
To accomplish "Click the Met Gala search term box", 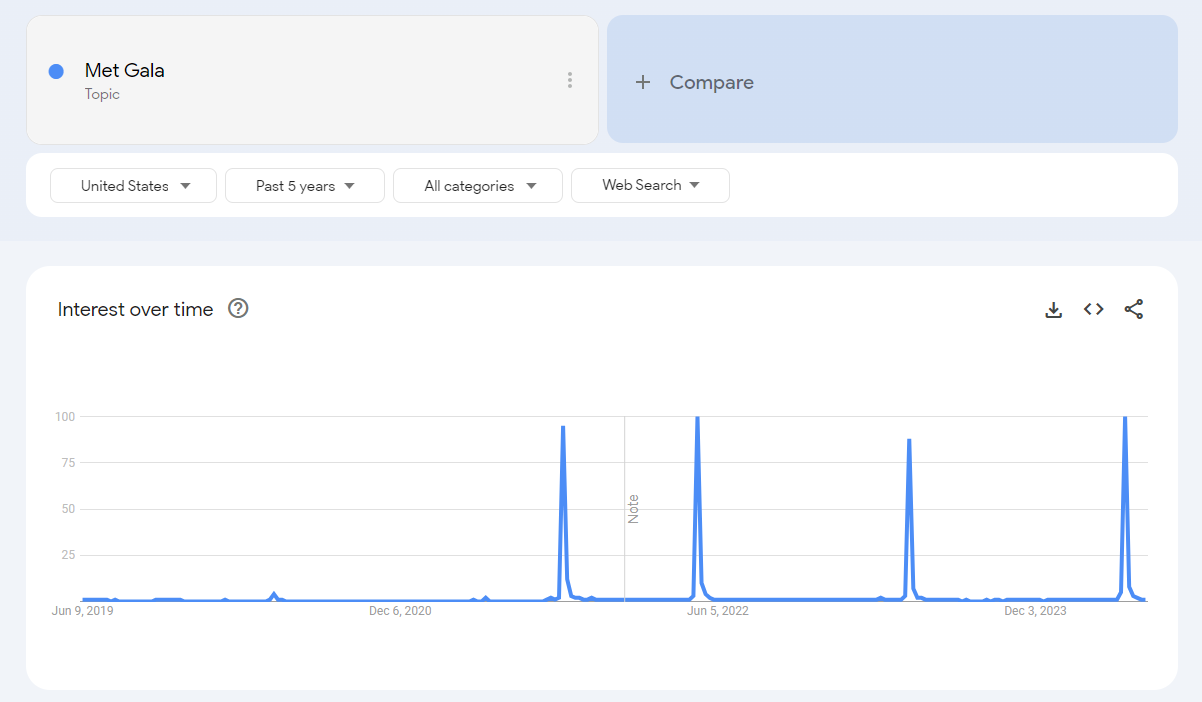I will coord(312,80).
